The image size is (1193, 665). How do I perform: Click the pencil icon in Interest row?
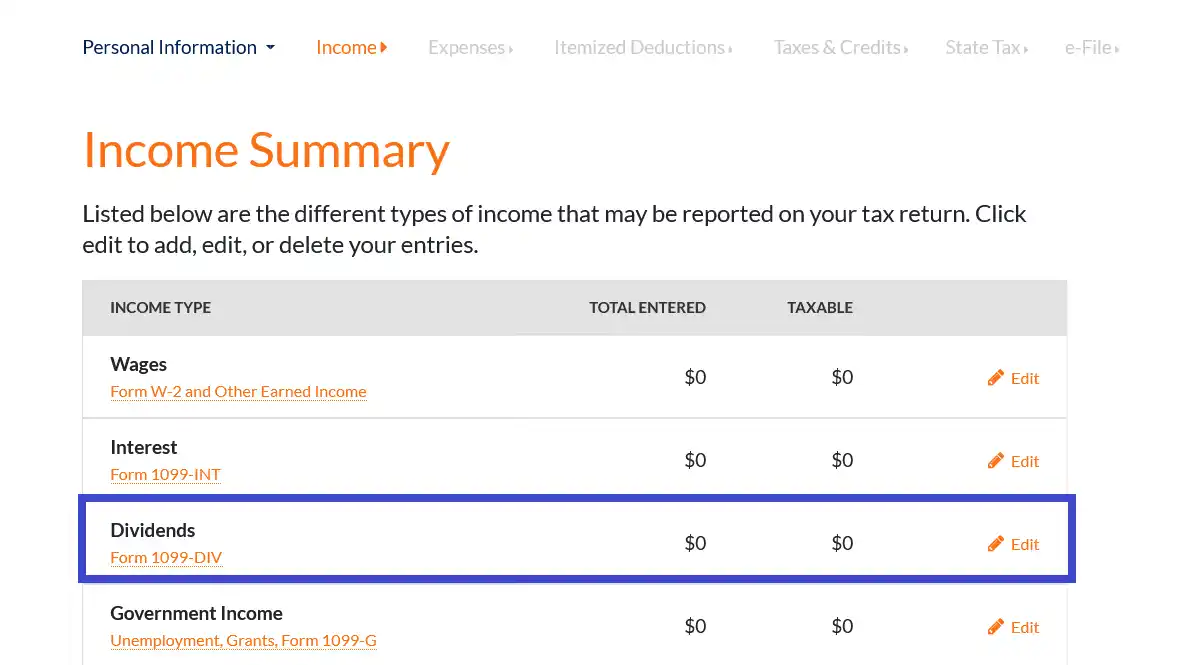point(995,461)
